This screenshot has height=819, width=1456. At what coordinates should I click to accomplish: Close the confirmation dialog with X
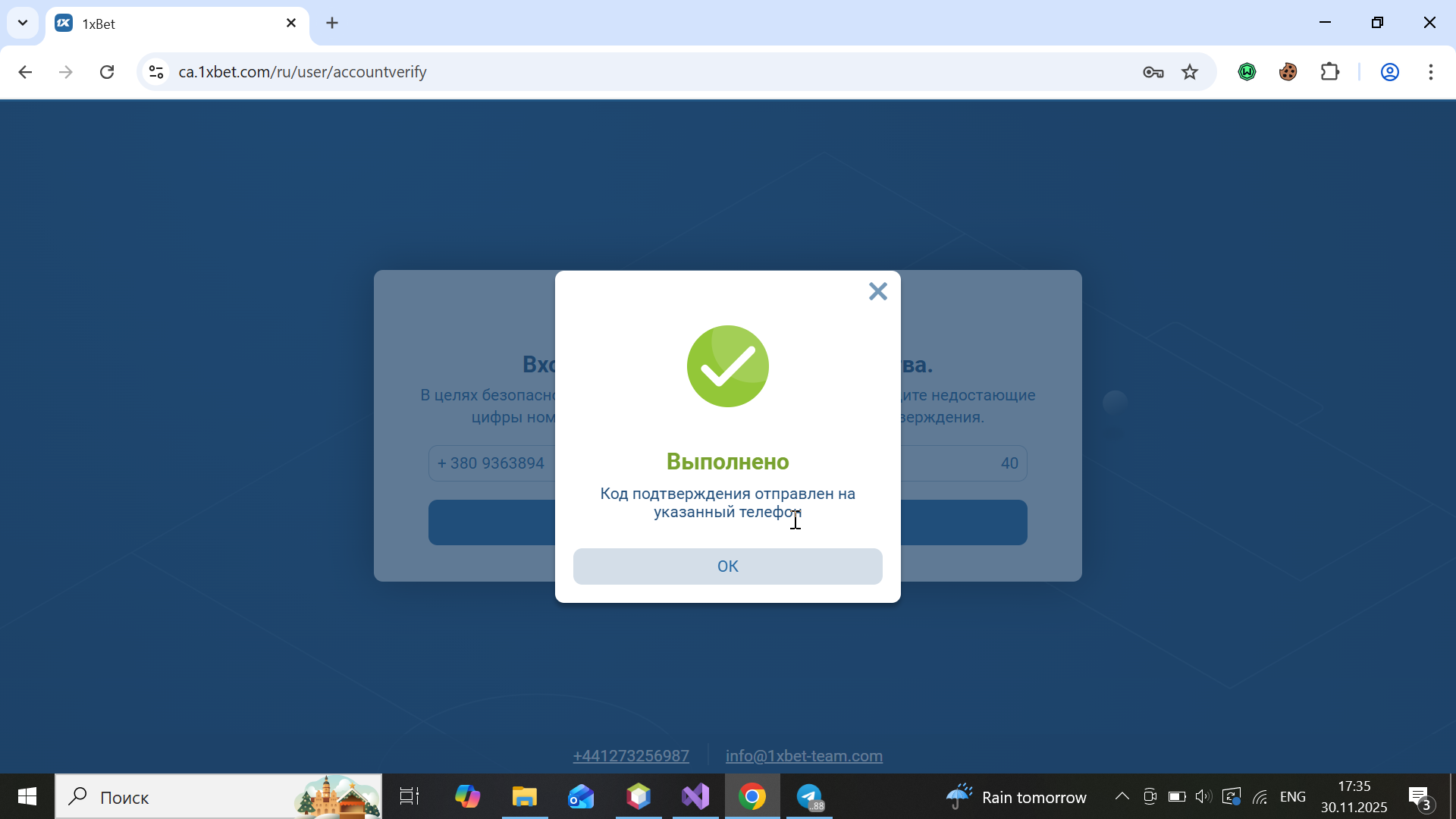877,291
